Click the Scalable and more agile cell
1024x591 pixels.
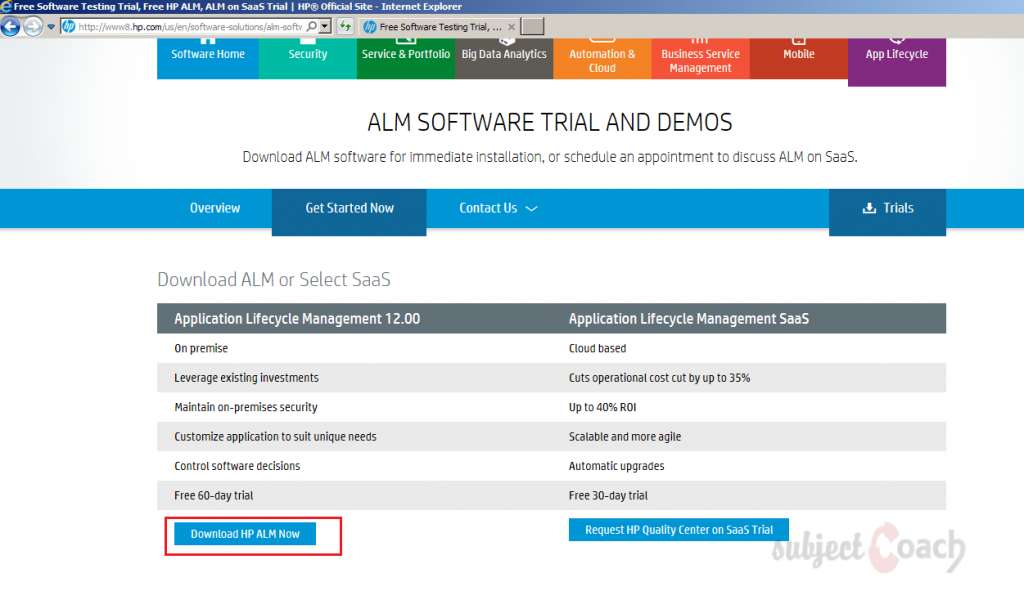(625, 437)
